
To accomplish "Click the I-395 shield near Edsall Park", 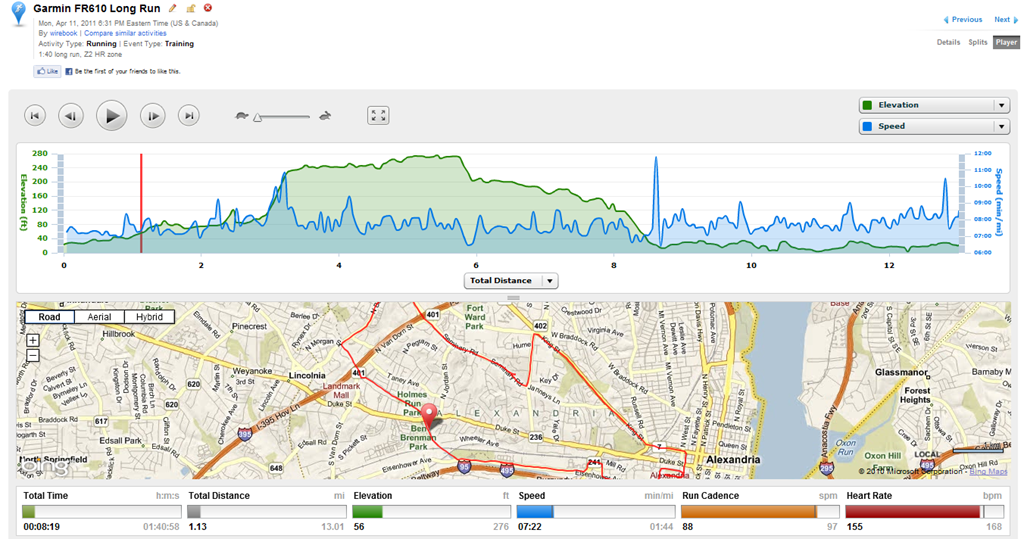I will point(244,434).
